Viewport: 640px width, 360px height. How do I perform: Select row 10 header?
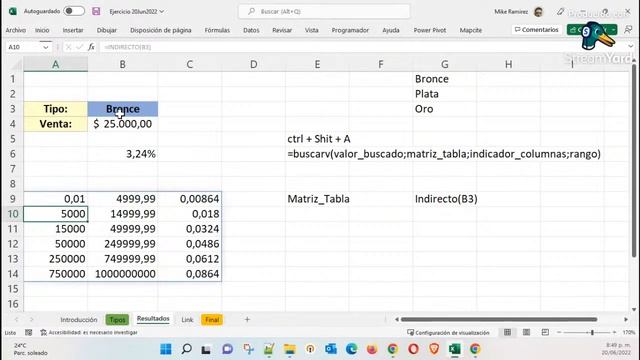pos(13,214)
